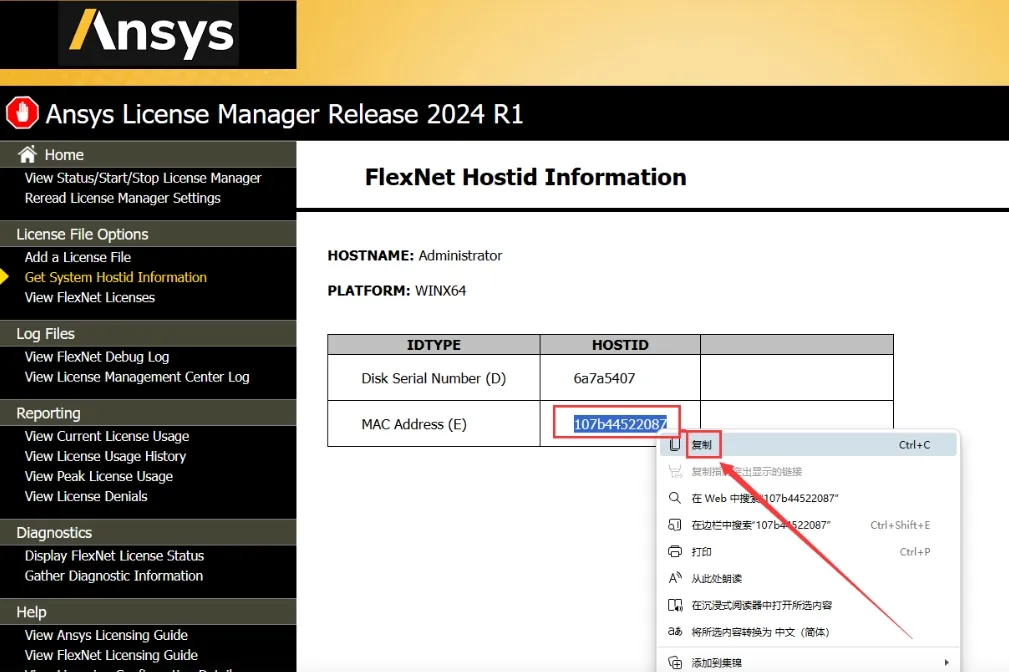The width and height of the screenshot is (1009, 672).
Task: Click the add to collections icon
Action: click(674, 662)
